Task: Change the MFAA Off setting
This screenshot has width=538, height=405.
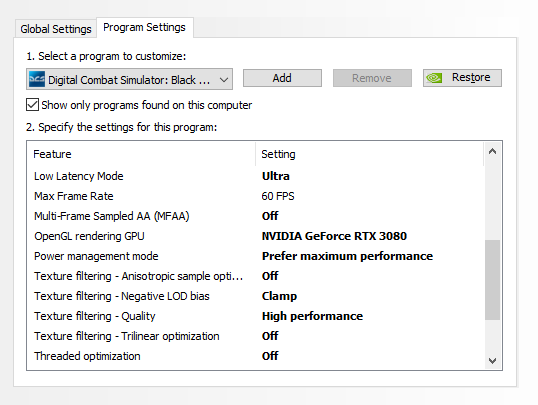Action: 270,216
